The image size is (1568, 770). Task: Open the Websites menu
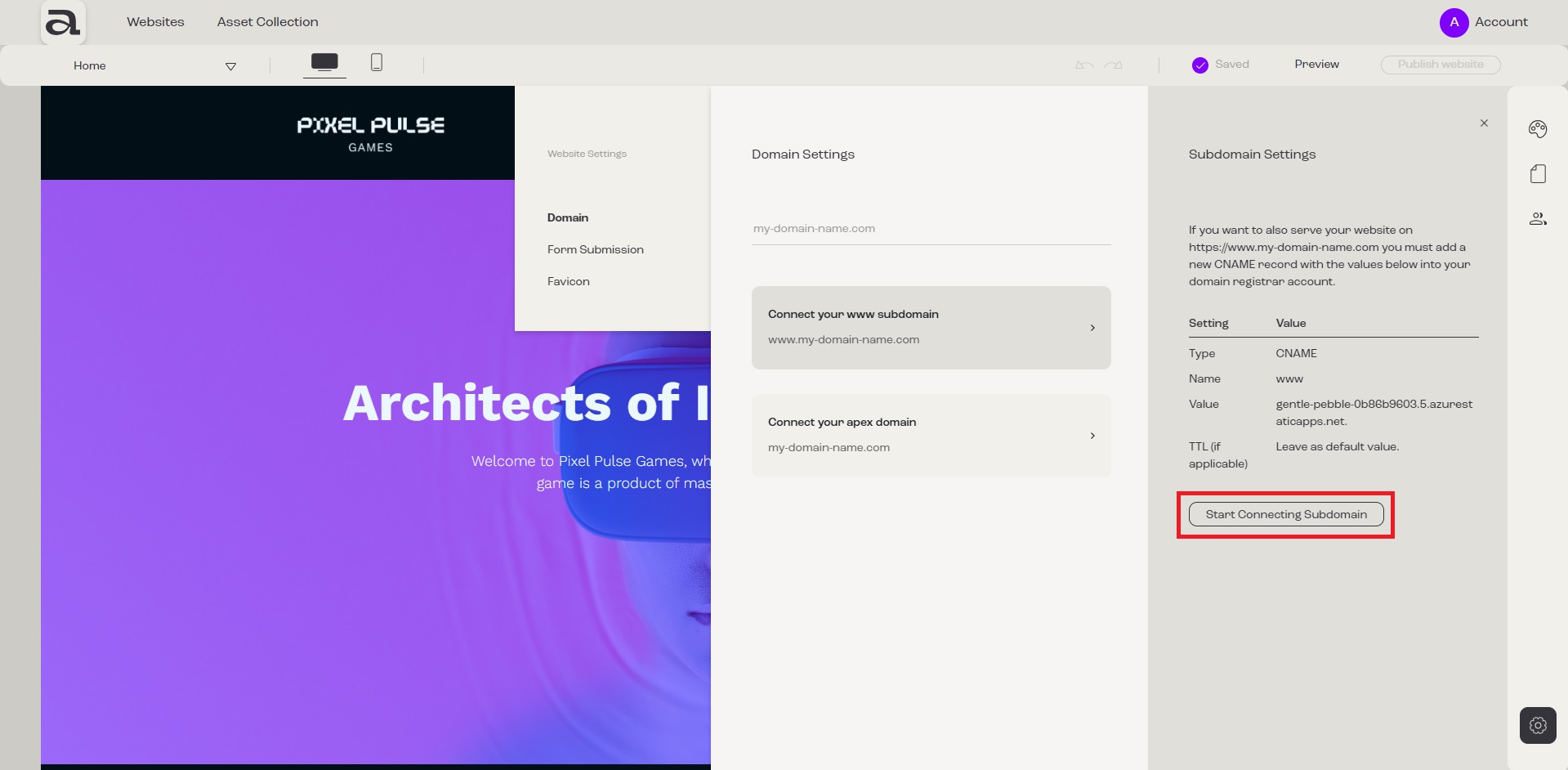[155, 22]
